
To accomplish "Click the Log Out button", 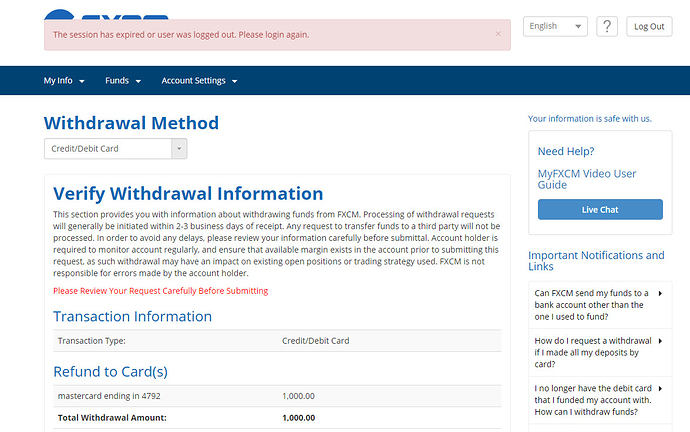I will click(x=649, y=26).
